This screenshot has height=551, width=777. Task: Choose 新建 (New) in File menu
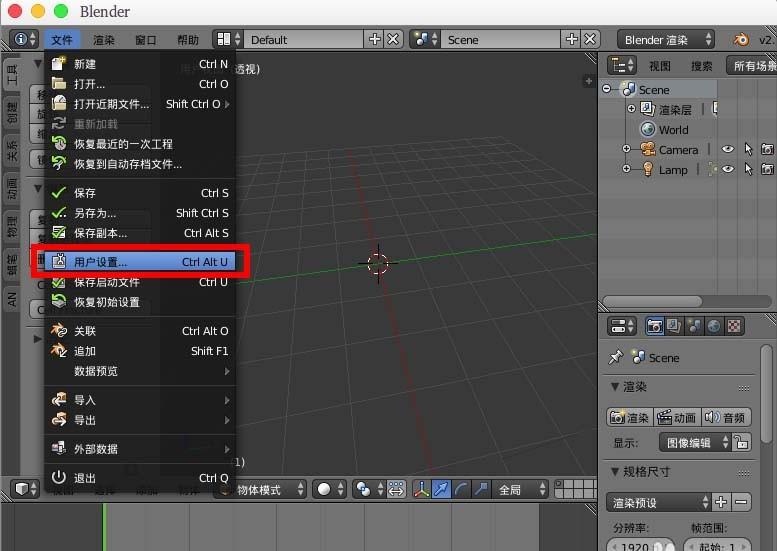[140, 64]
